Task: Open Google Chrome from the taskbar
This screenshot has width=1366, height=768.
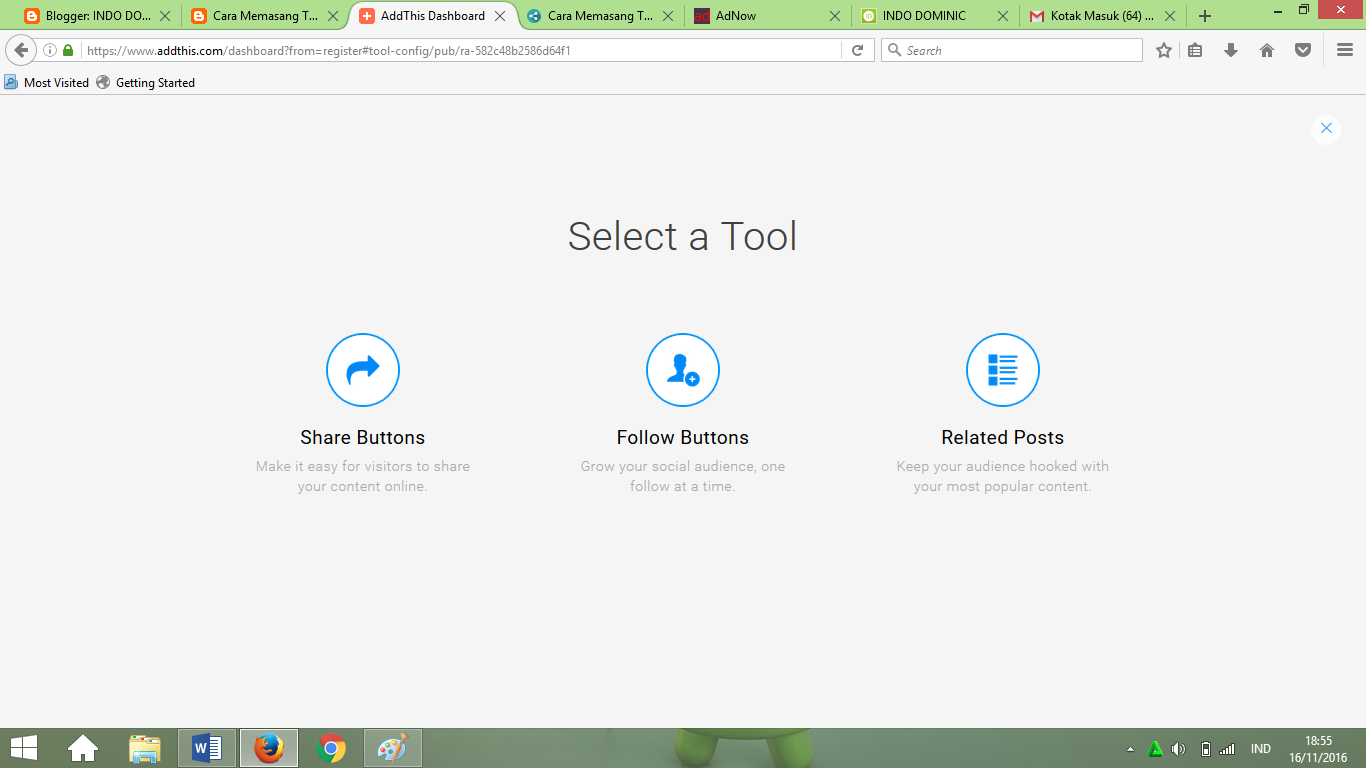Action: (331, 748)
